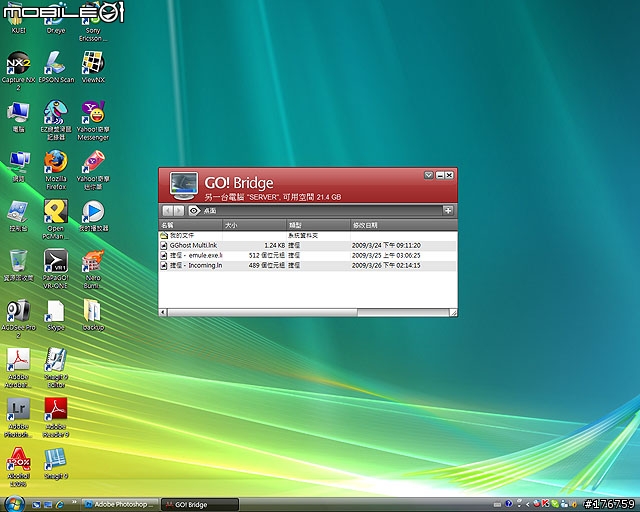Click the horizontal scrollbar in GO! Bridge
Image resolution: width=640 pixels, height=512 pixels.
262,312
